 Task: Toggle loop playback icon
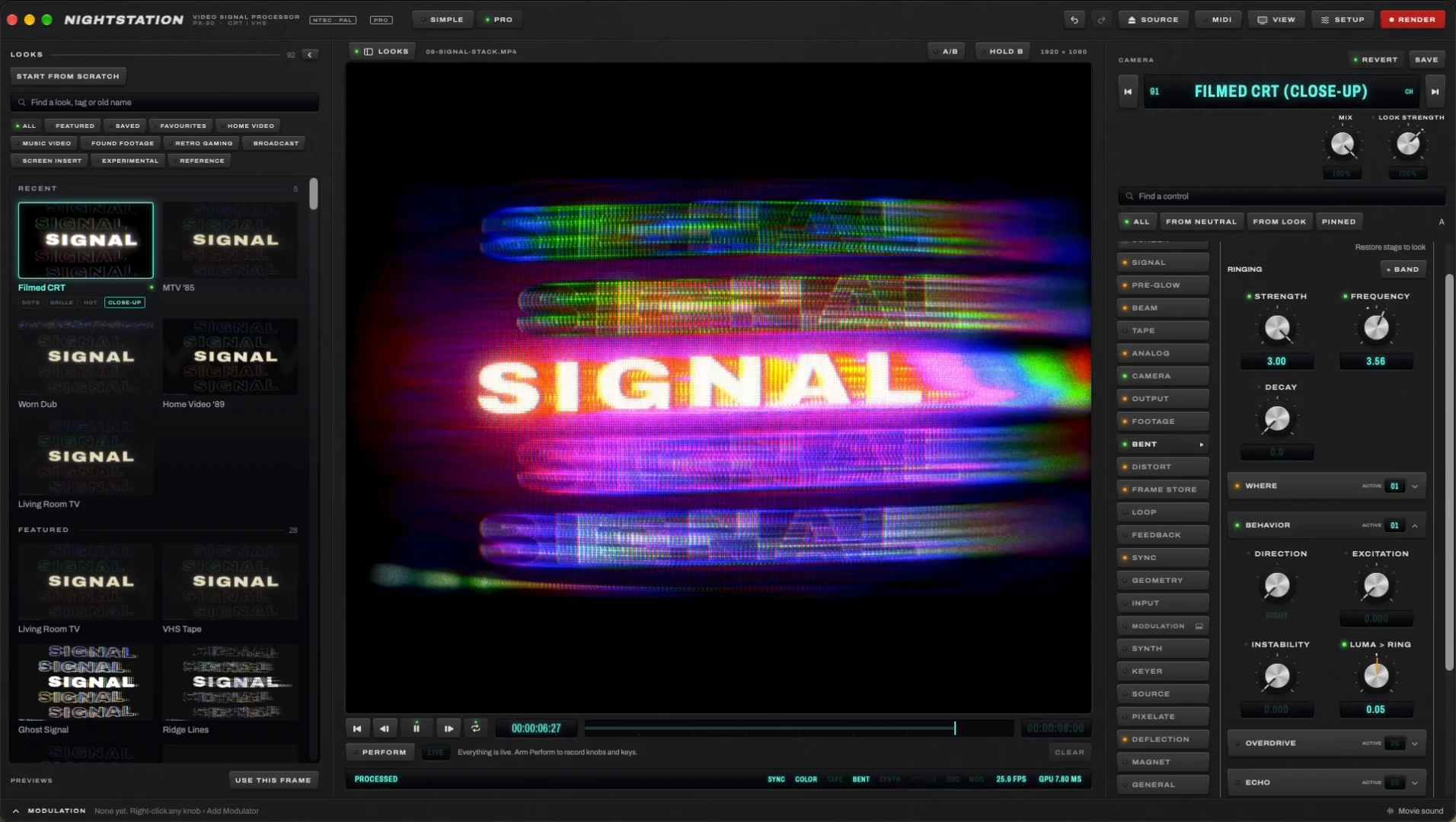[476, 728]
